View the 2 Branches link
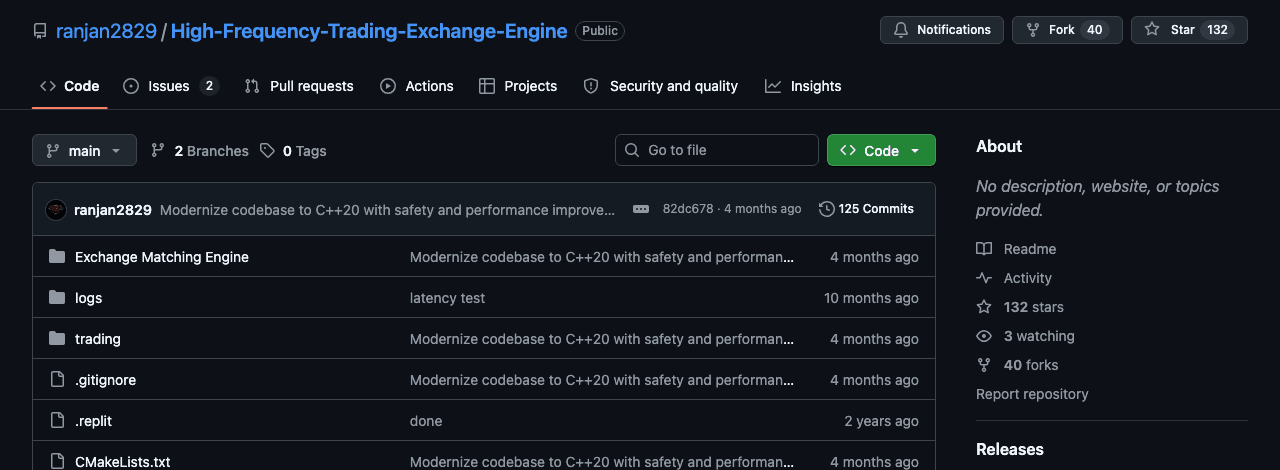 200,151
